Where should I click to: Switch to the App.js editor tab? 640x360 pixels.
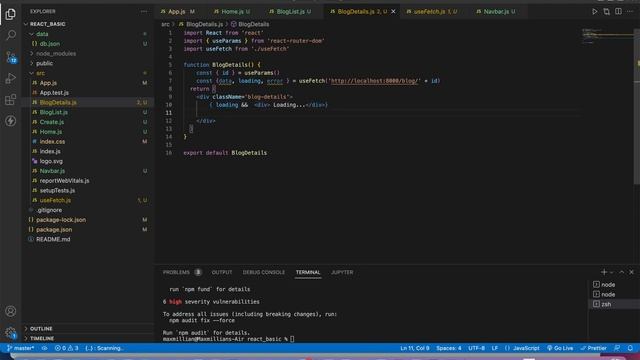point(178,11)
